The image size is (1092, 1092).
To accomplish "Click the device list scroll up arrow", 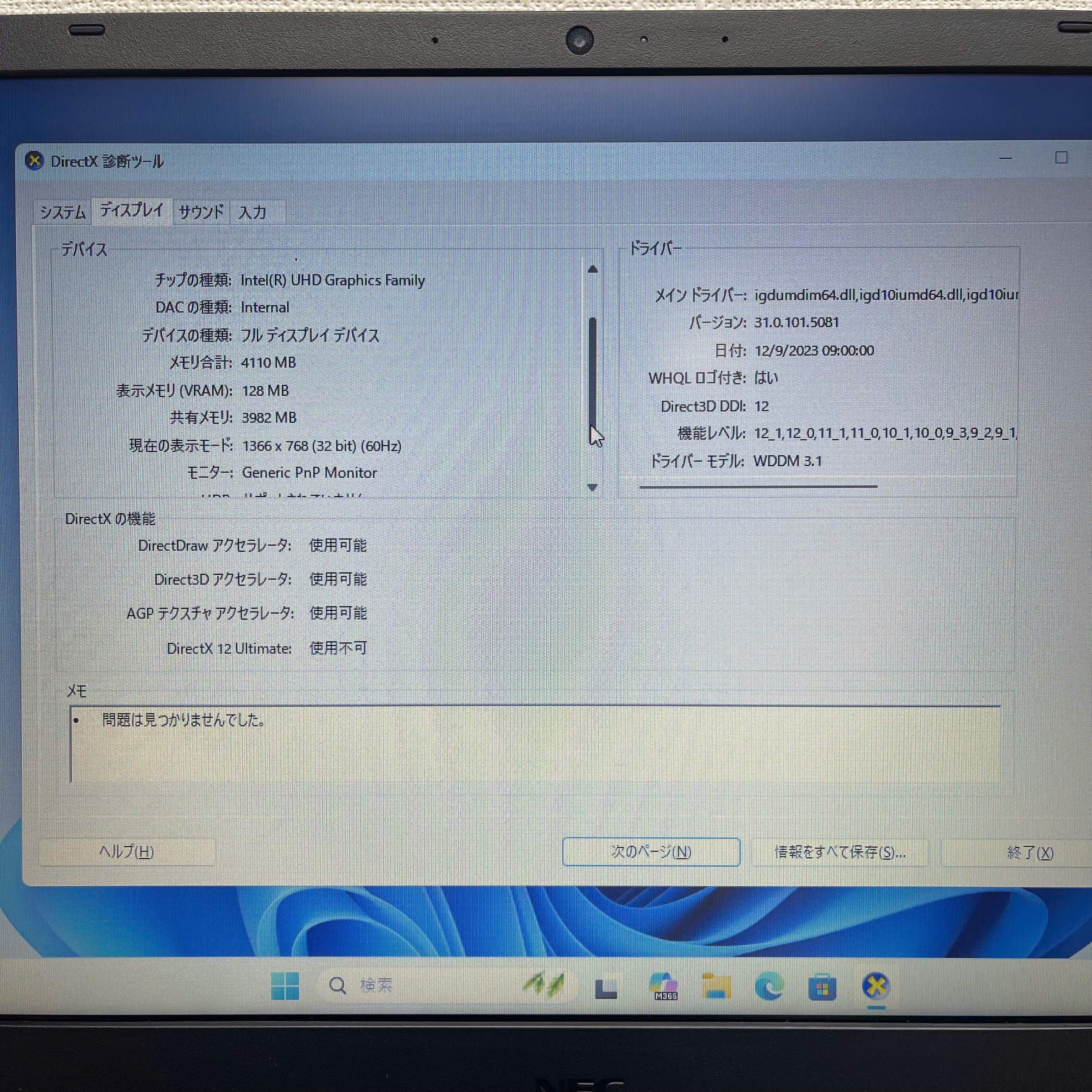I will tap(592, 269).
